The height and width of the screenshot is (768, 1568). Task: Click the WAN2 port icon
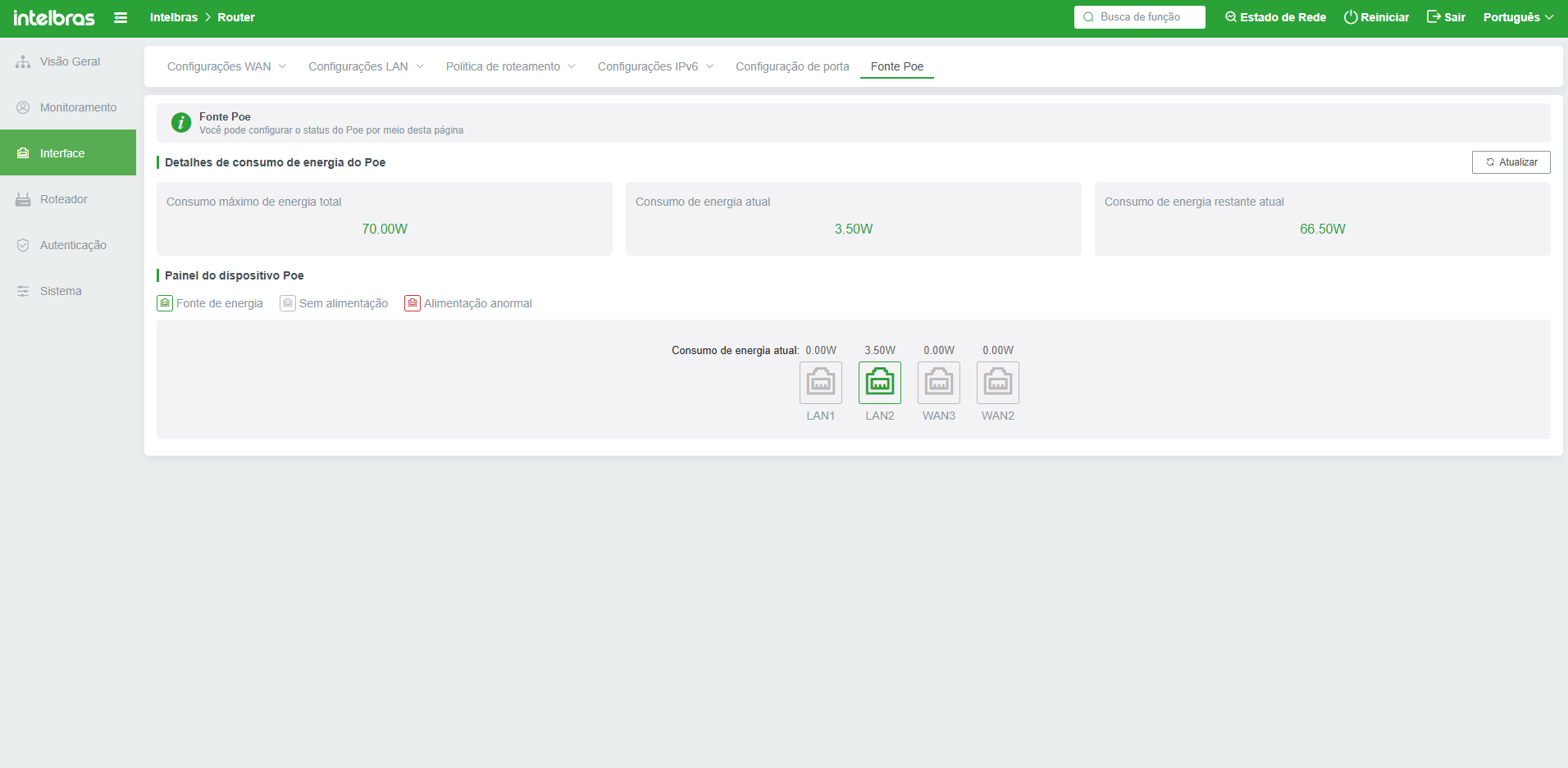coord(997,383)
